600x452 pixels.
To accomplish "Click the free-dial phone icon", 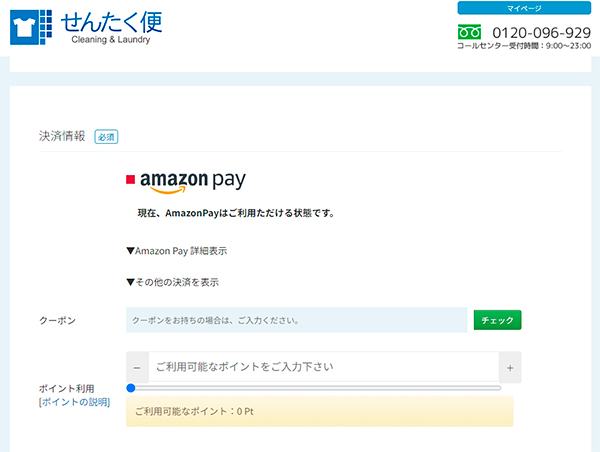I will point(469,32).
